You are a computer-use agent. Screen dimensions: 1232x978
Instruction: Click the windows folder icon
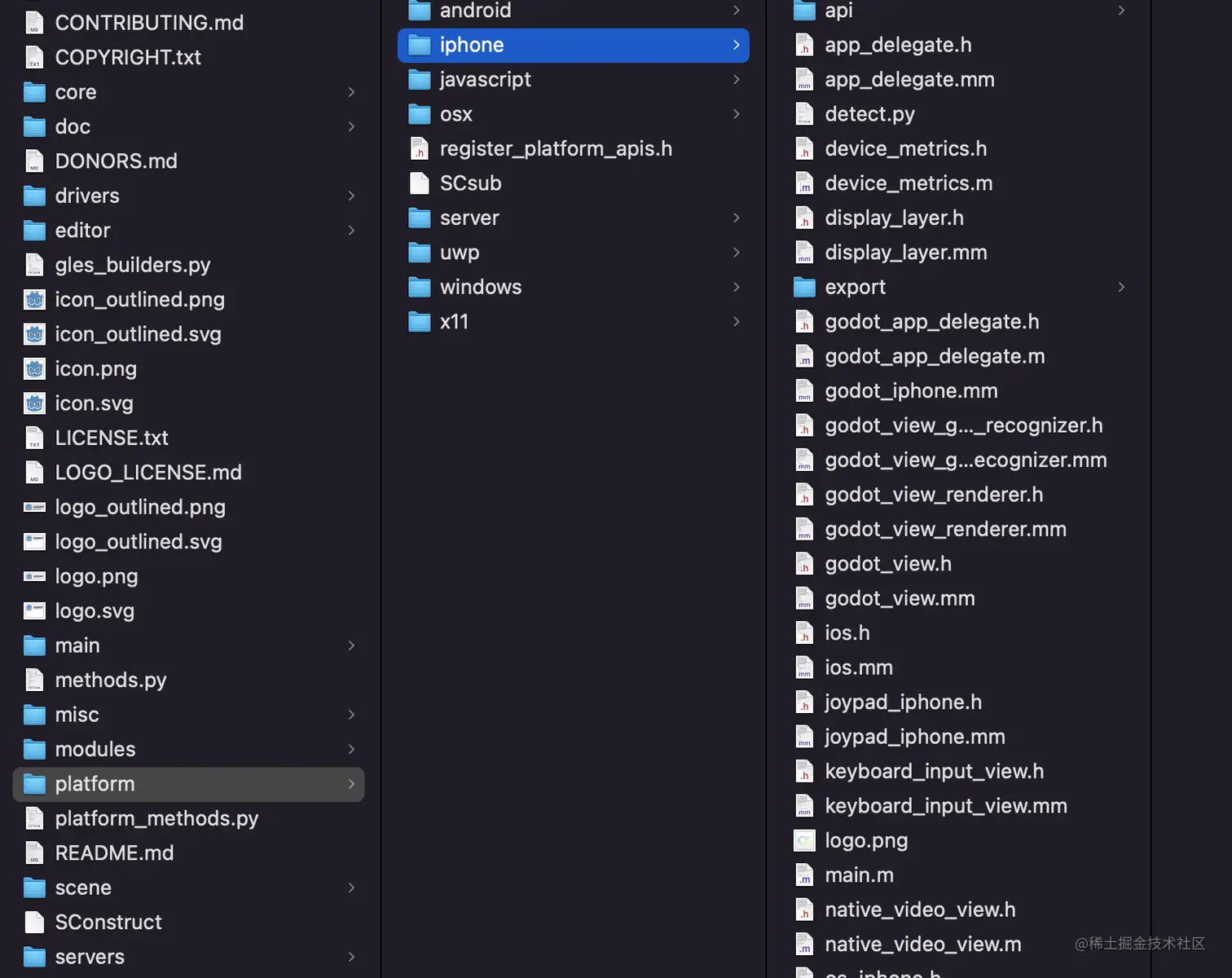(419, 287)
